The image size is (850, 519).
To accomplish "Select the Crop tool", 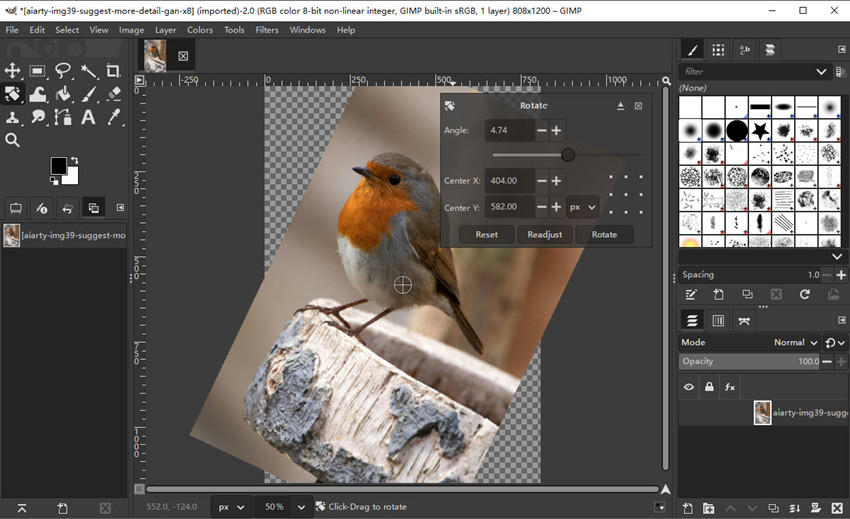I will 113,71.
